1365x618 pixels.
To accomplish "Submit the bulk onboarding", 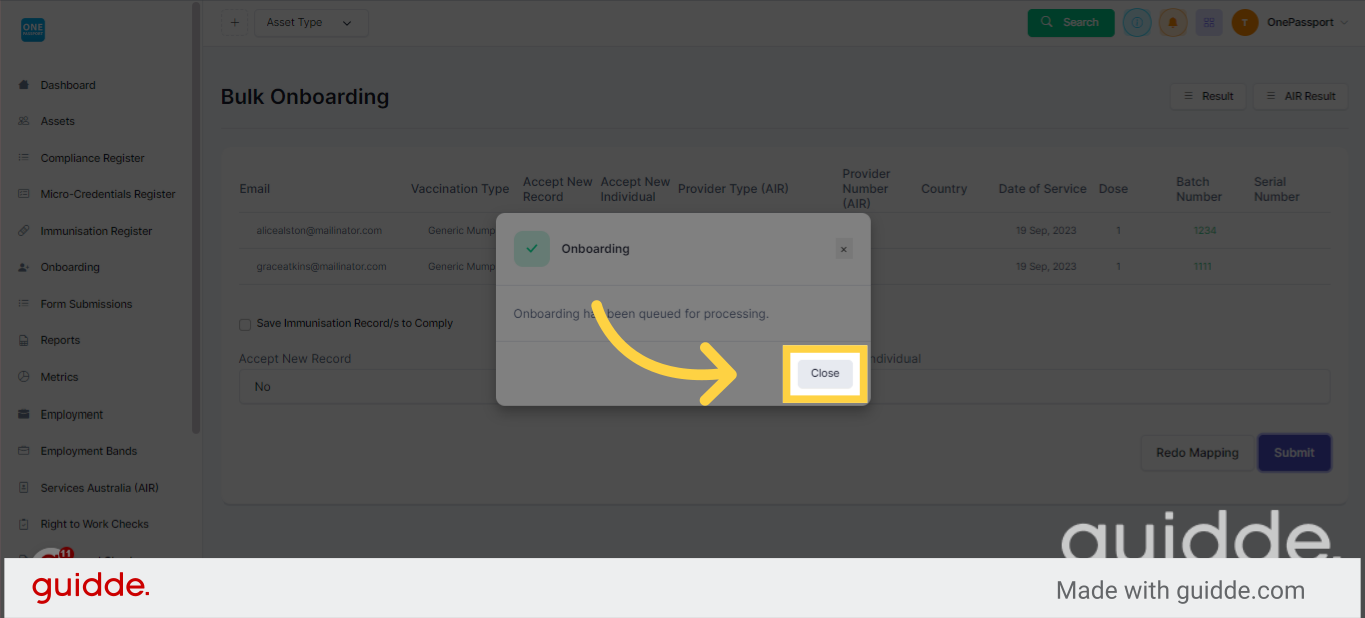I will (1294, 453).
